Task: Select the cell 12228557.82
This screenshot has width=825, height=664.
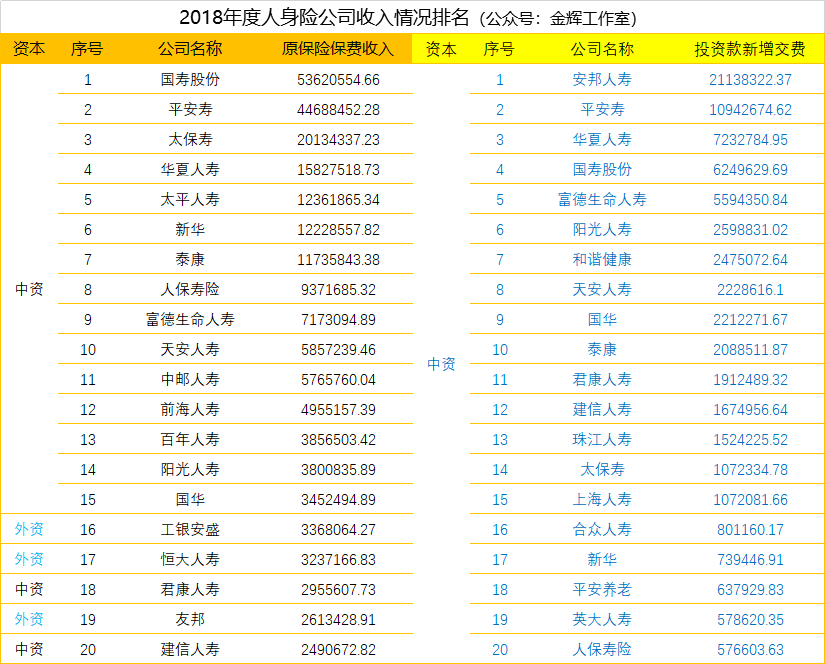Action: (338, 229)
